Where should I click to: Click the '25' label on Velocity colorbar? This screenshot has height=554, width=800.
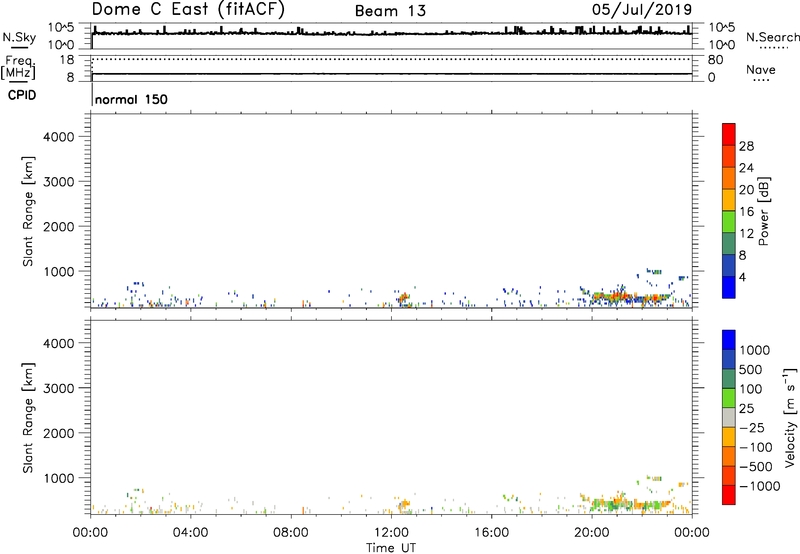[x=747, y=408]
